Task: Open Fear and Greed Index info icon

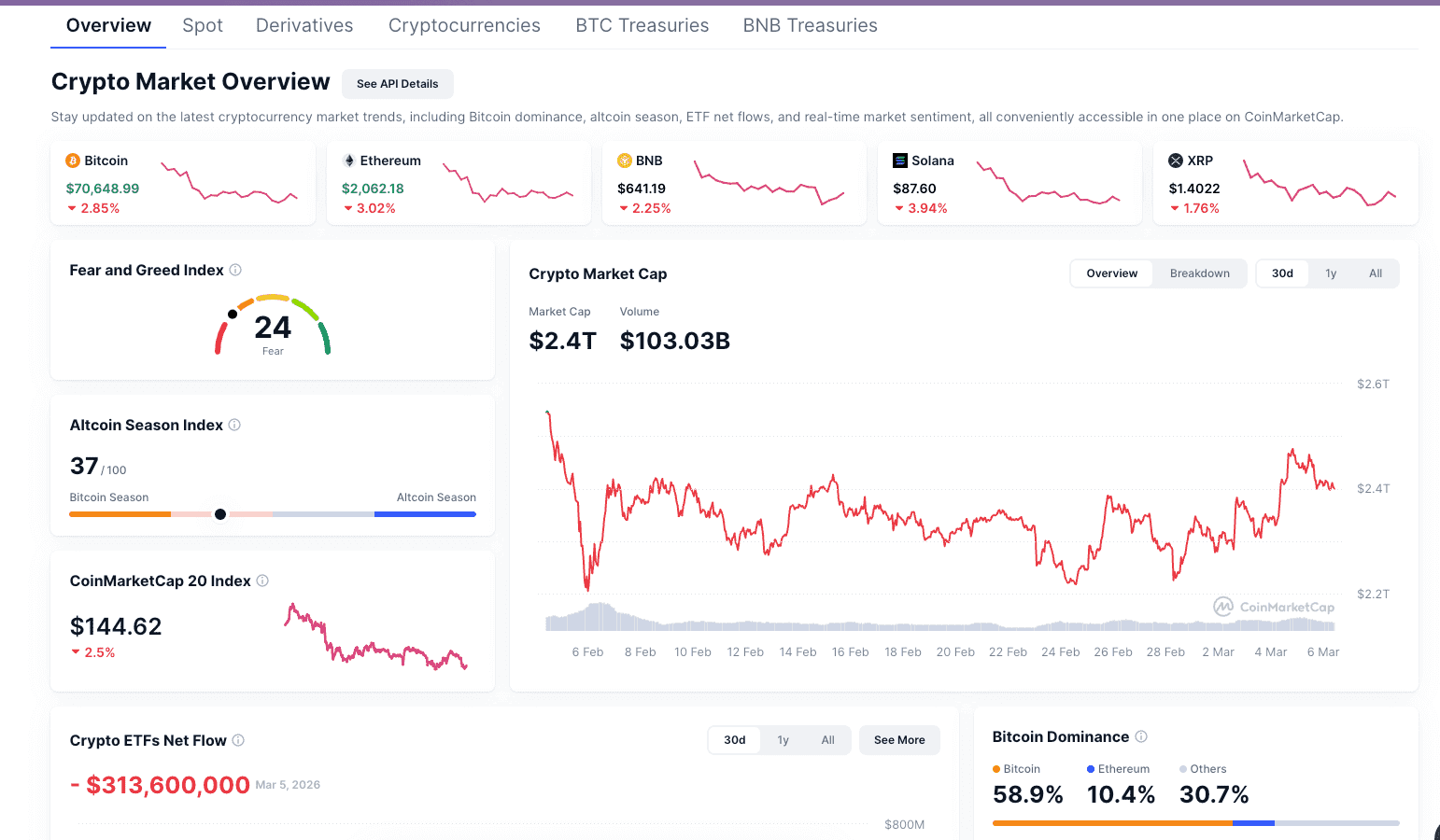Action: point(235,270)
